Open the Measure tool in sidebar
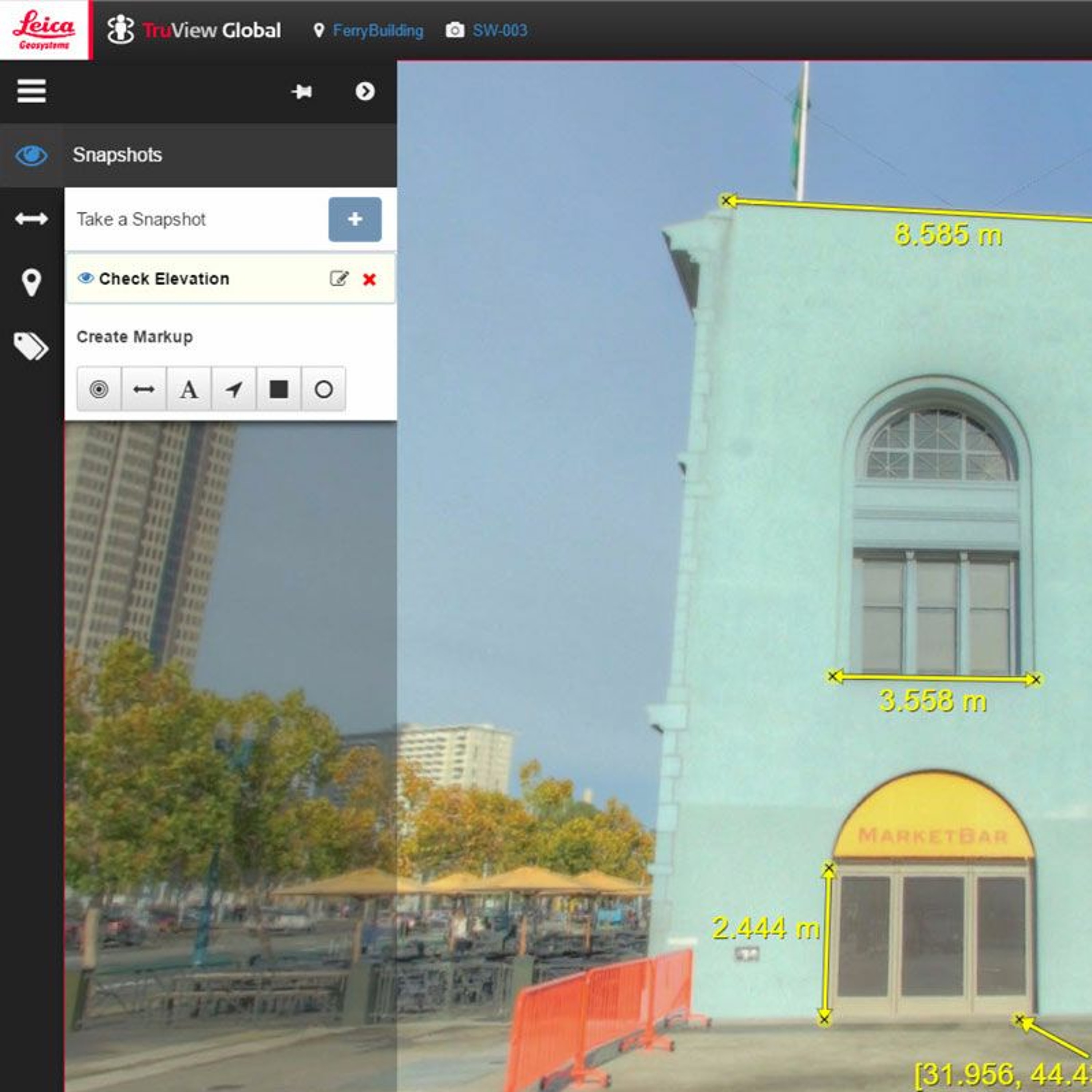1092x1092 pixels. pyautogui.click(x=31, y=219)
